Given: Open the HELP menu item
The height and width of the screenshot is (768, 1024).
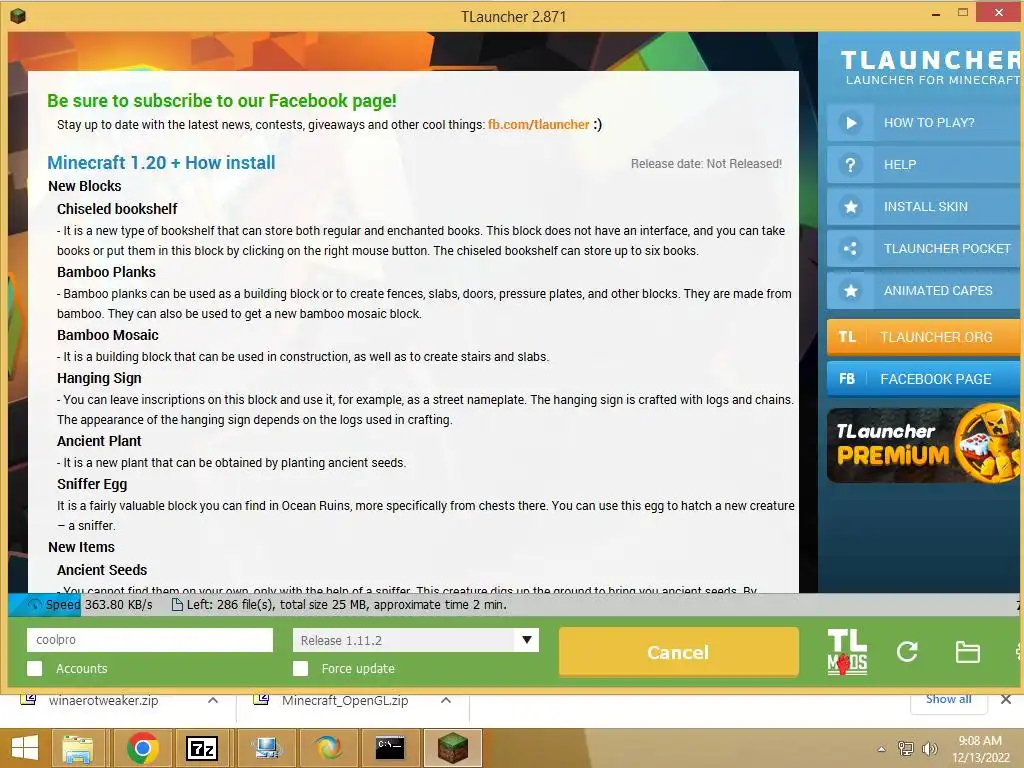Looking at the screenshot, I should pyautogui.click(x=925, y=165).
